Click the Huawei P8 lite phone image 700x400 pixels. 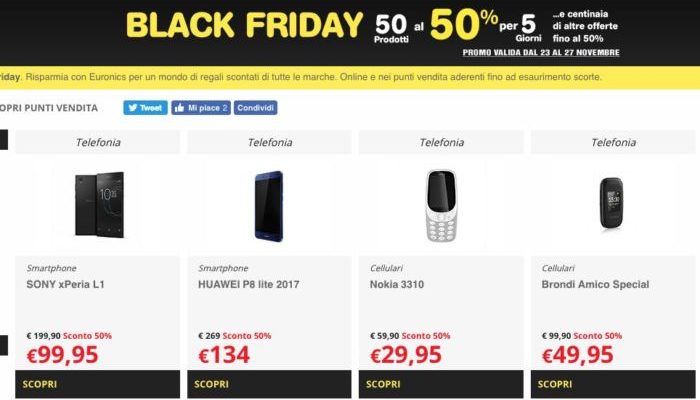269,205
